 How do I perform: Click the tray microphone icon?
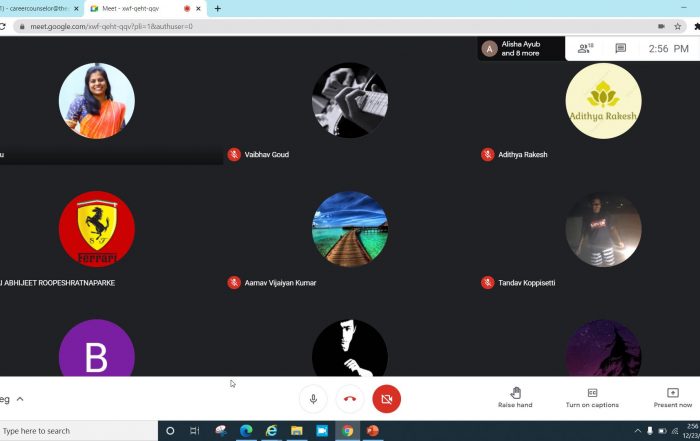[650, 431]
